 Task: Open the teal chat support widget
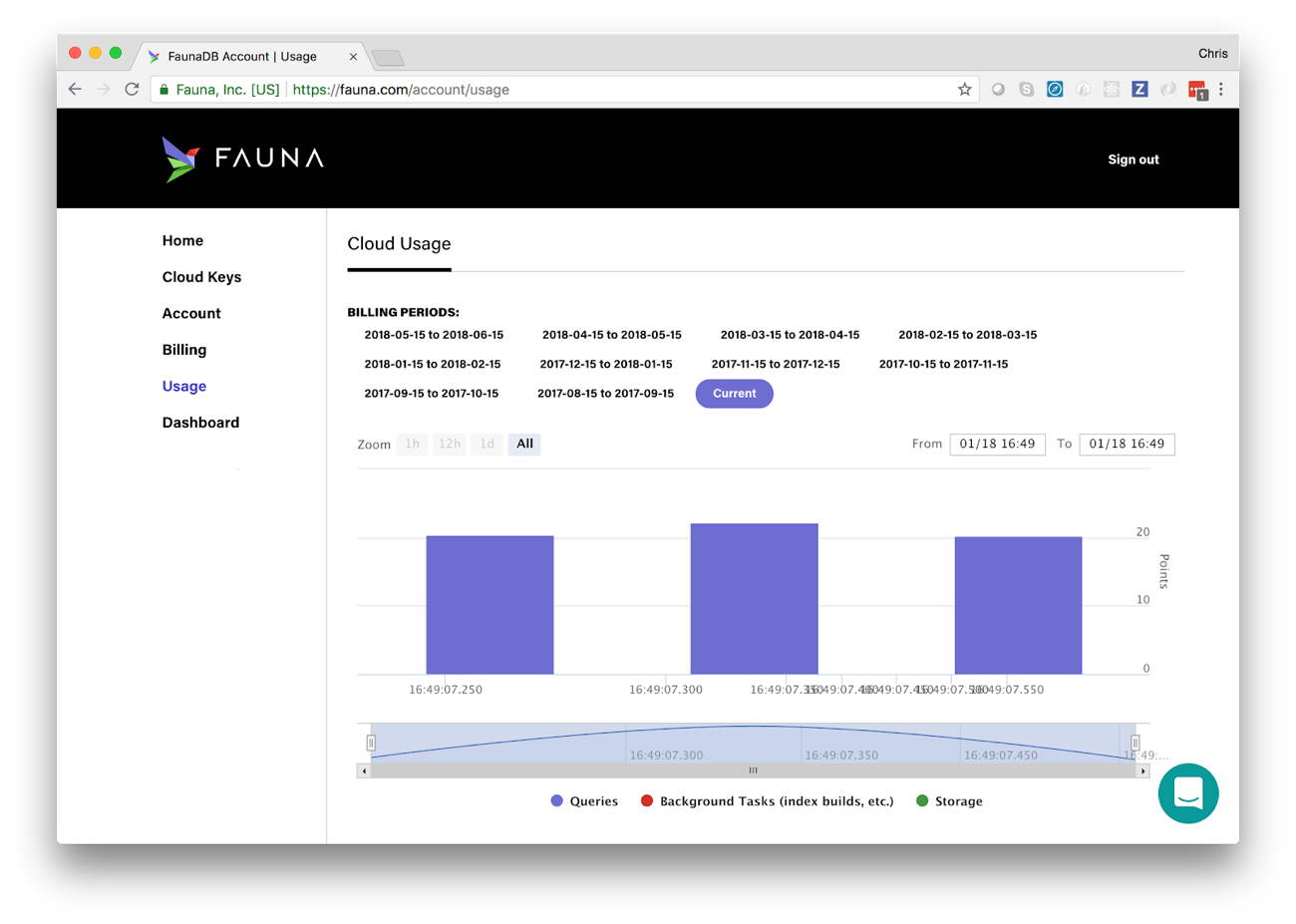point(1188,793)
